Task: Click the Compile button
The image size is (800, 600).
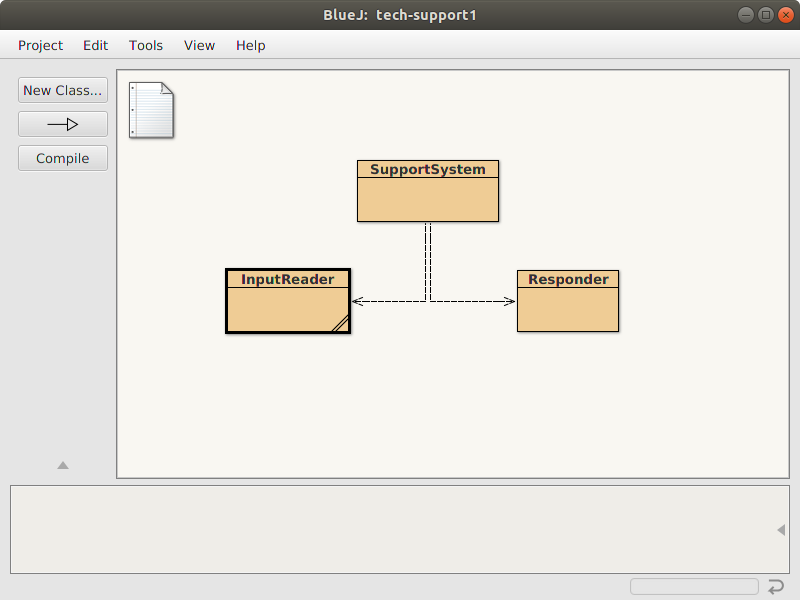Action: 62,157
